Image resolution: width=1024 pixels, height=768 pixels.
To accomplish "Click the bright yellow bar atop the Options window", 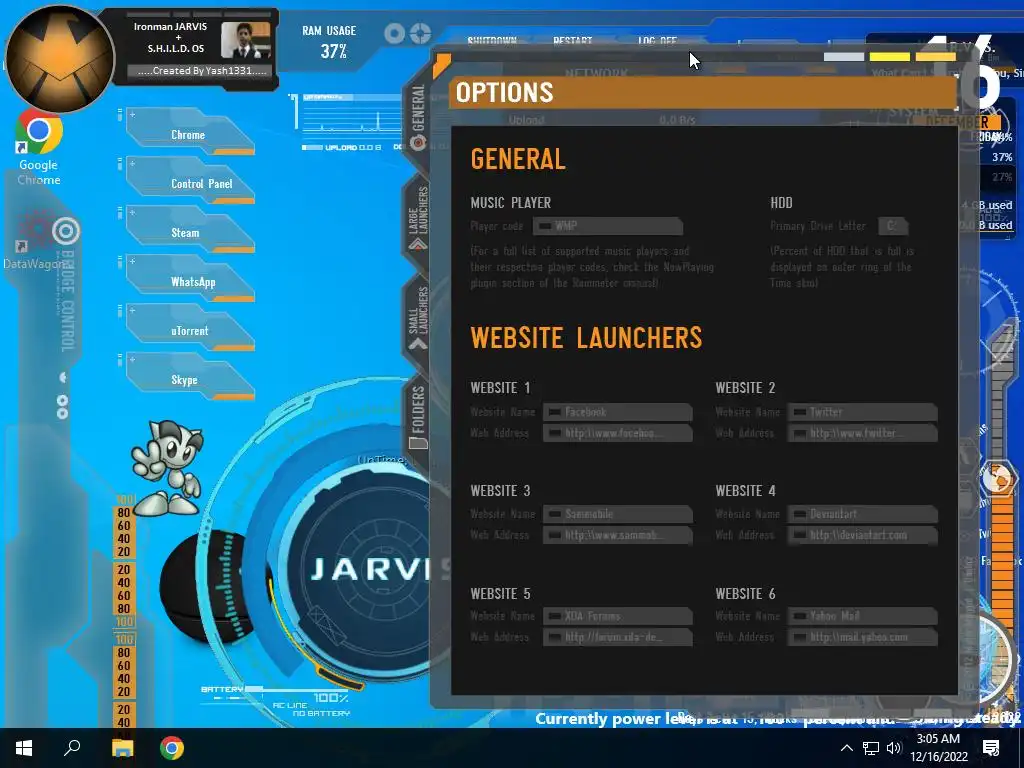I will click(x=889, y=57).
